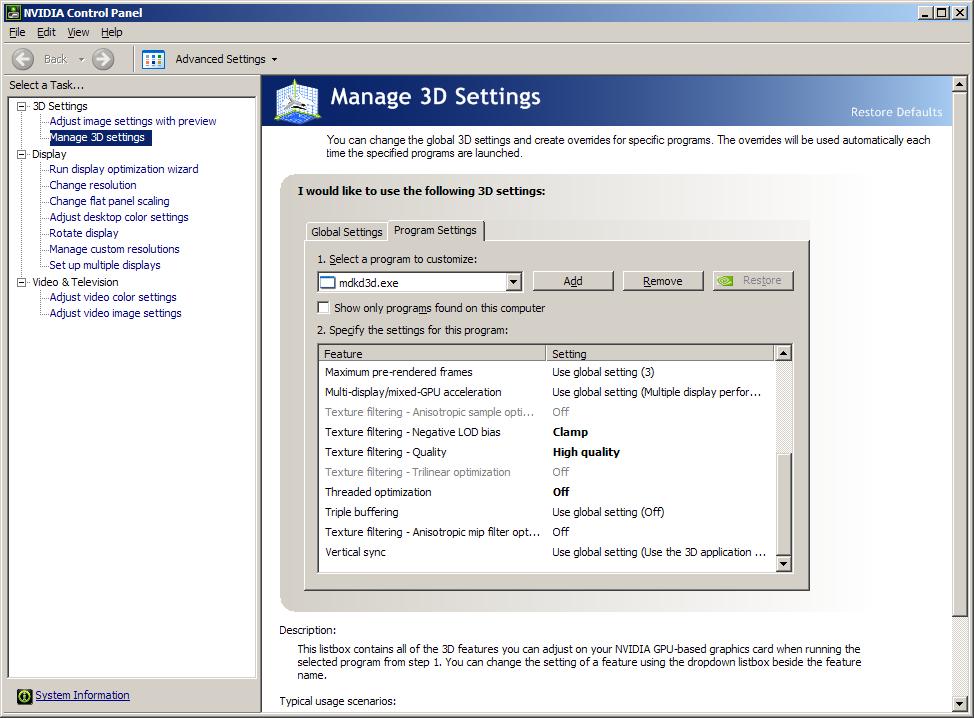Click the mdkd3d.exe program icon
Screen dimensions: 974x718
point(327,283)
